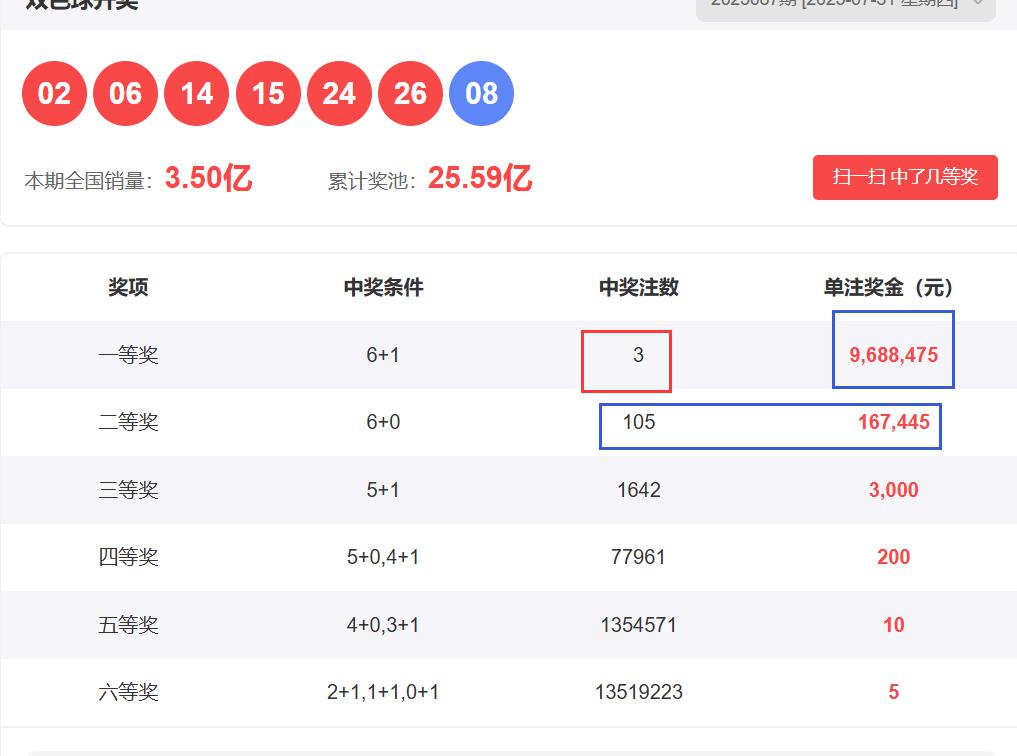Select the 六等奖 row label
The image size is (1017, 756).
(x=128, y=692)
